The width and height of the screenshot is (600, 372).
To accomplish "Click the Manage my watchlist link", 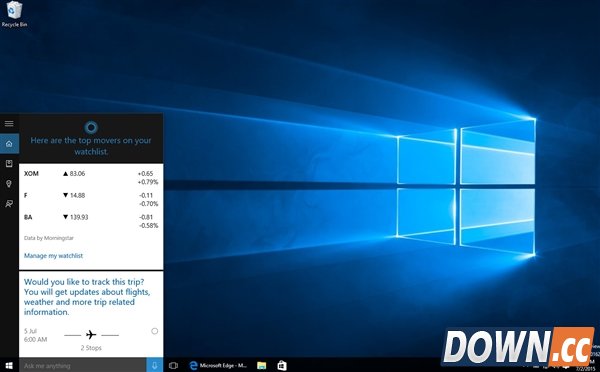I will click(x=53, y=256).
